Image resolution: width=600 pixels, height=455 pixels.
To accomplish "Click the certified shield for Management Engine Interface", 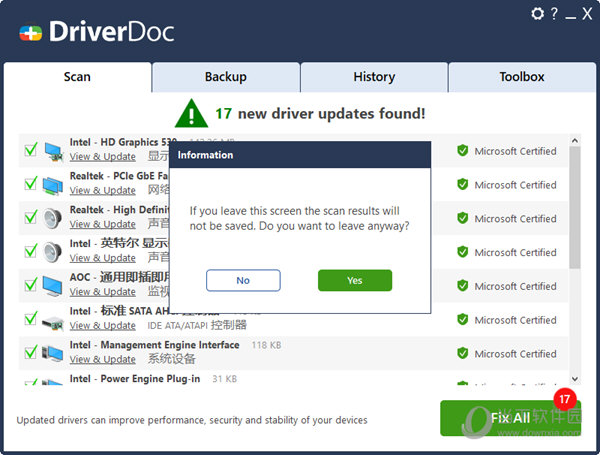I will pyautogui.click(x=463, y=353).
